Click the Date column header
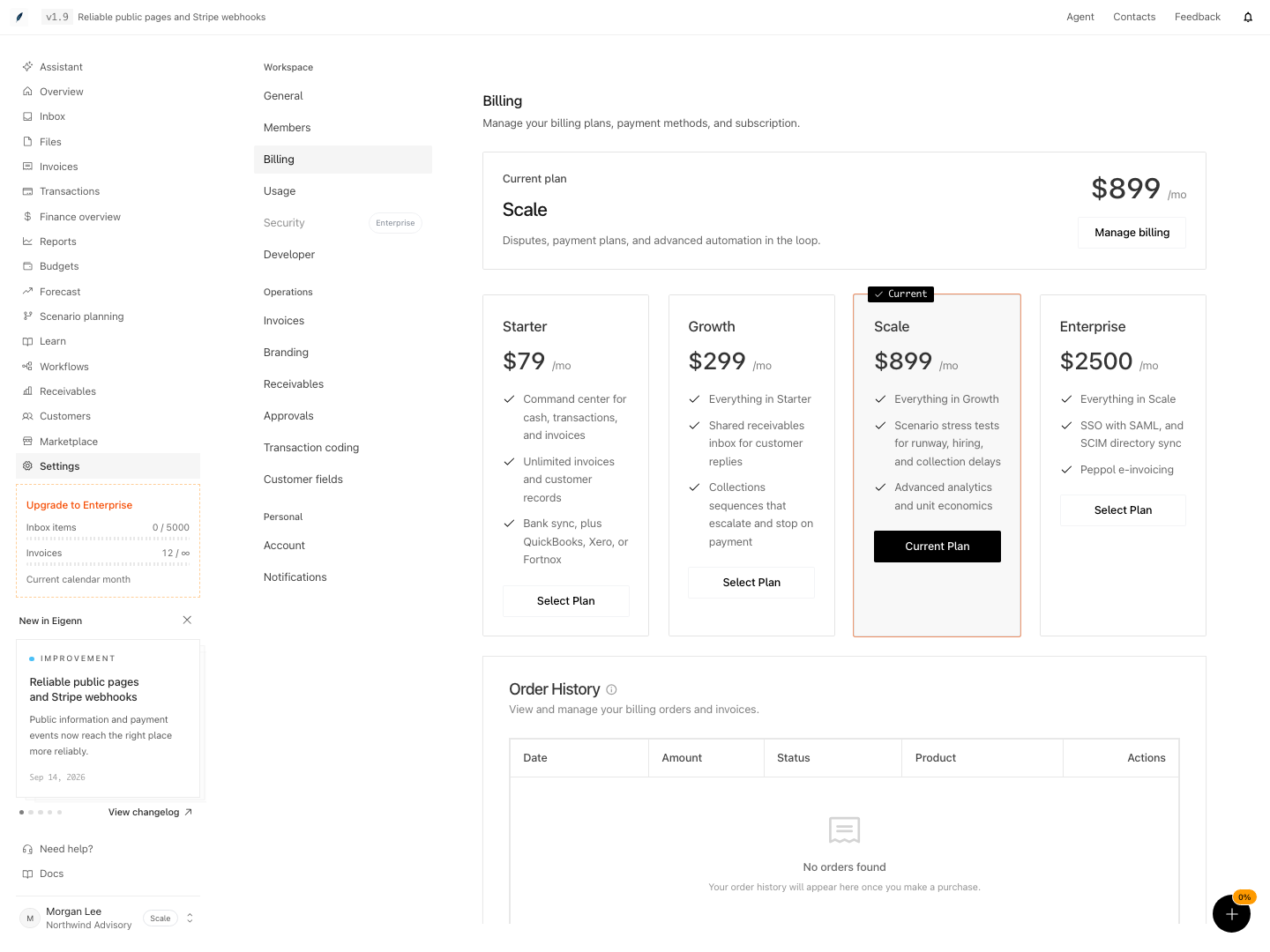The height and width of the screenshot is (952, 1270). 579,758
